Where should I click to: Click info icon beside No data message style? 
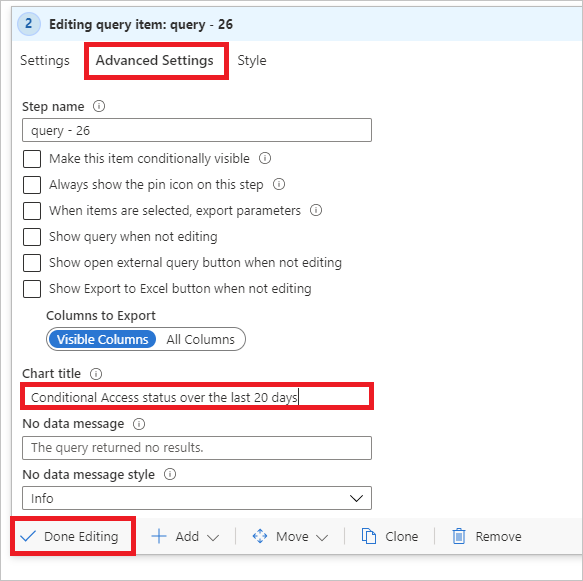point(170,474)
